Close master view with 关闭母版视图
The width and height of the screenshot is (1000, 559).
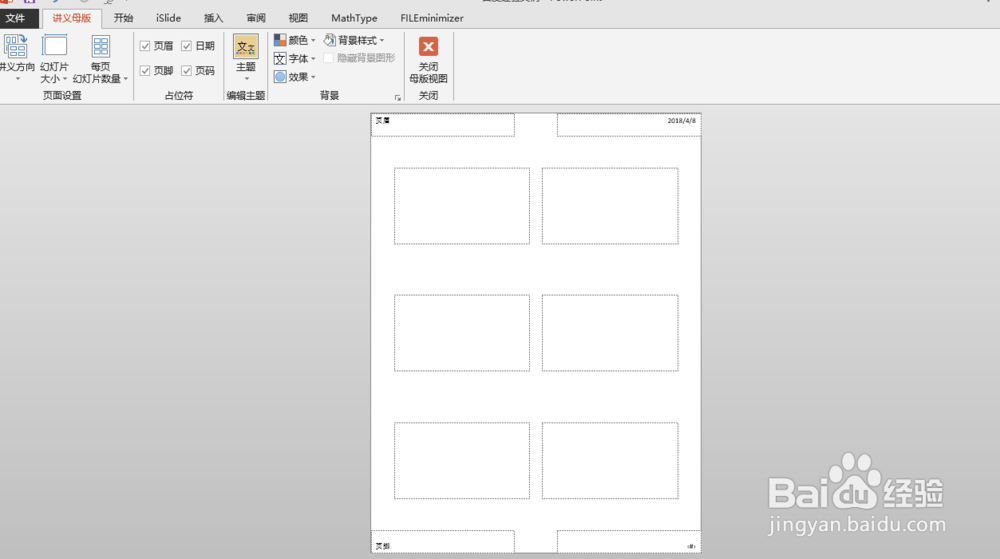pyautogui.click(x=428, y=59)
